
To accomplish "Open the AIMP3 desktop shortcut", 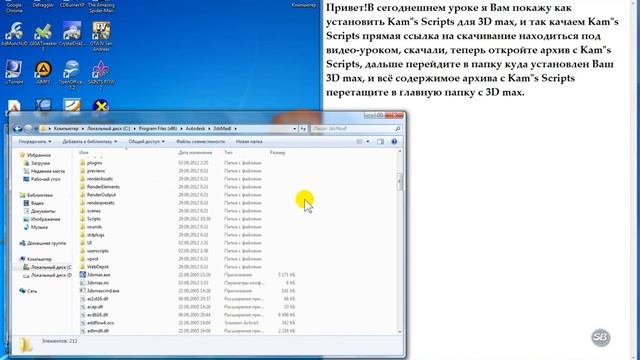I will pos(43,73).
